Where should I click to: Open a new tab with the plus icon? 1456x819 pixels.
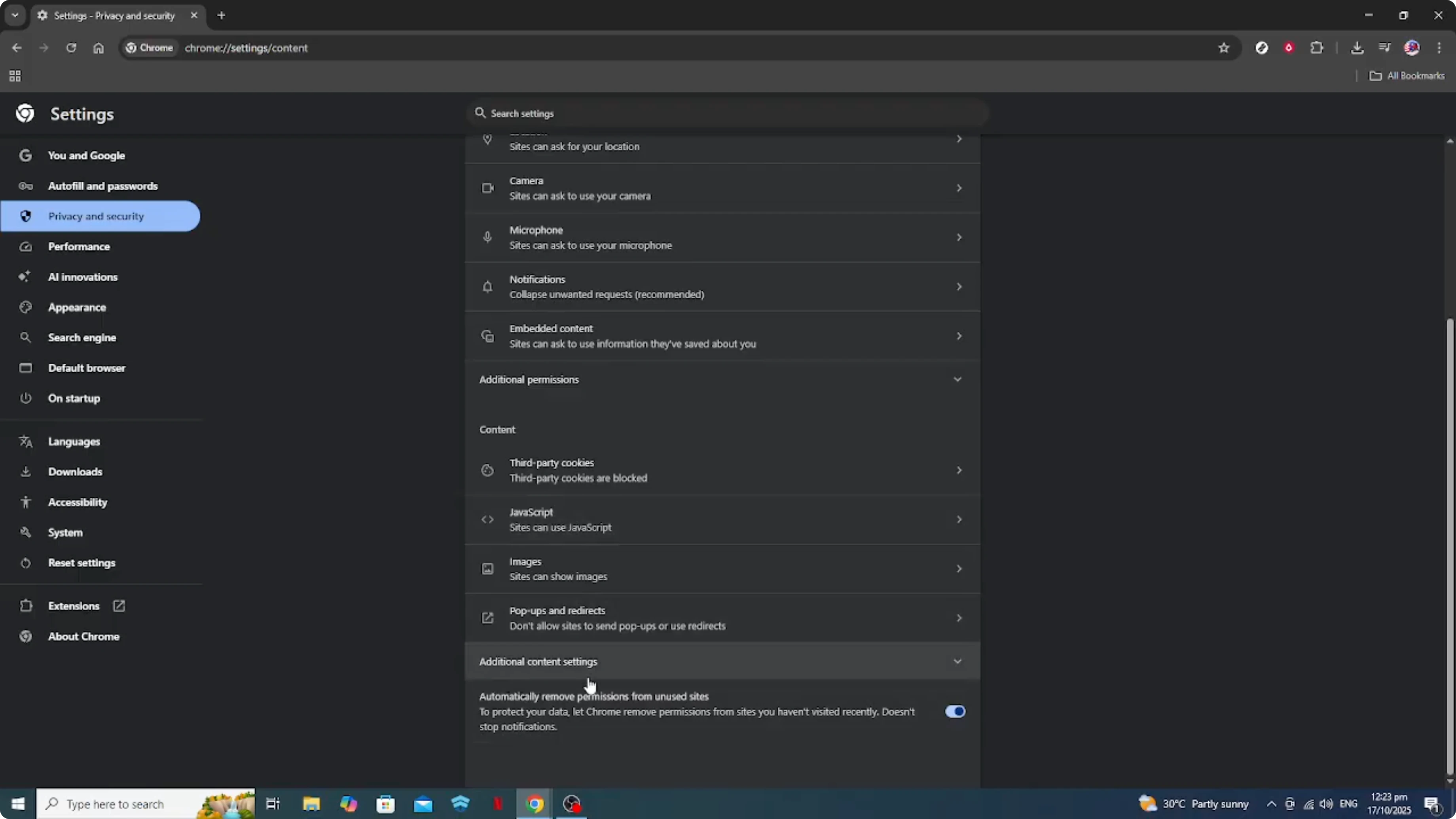tap(222, 15)
